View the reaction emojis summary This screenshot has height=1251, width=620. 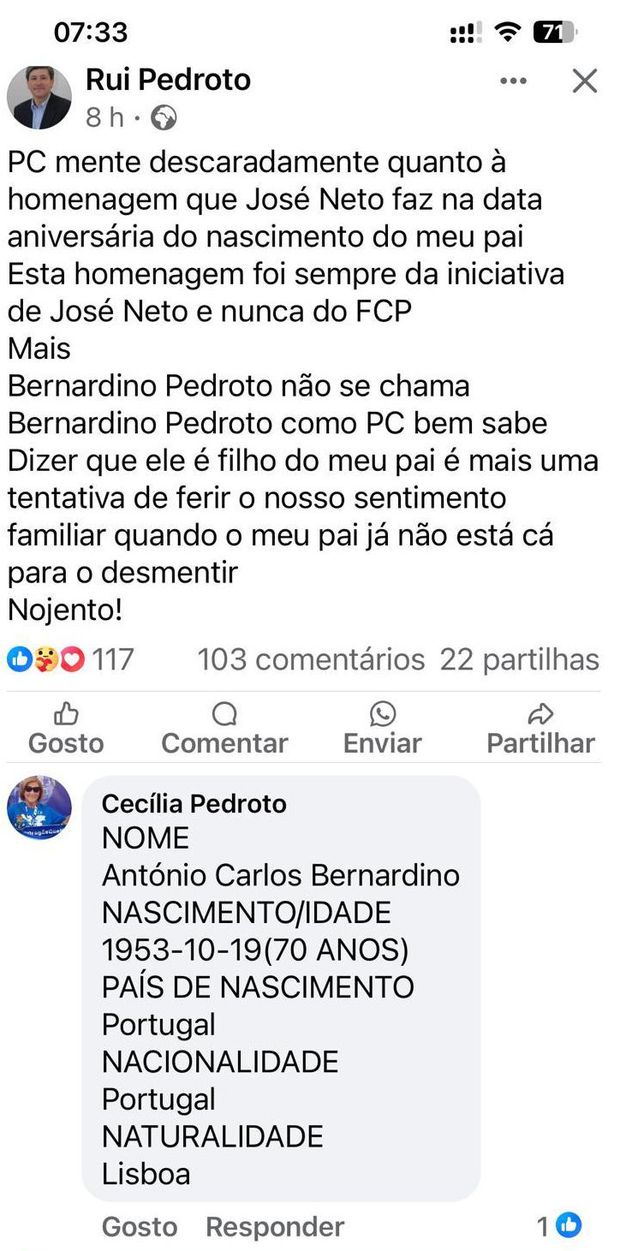(46, 660)
